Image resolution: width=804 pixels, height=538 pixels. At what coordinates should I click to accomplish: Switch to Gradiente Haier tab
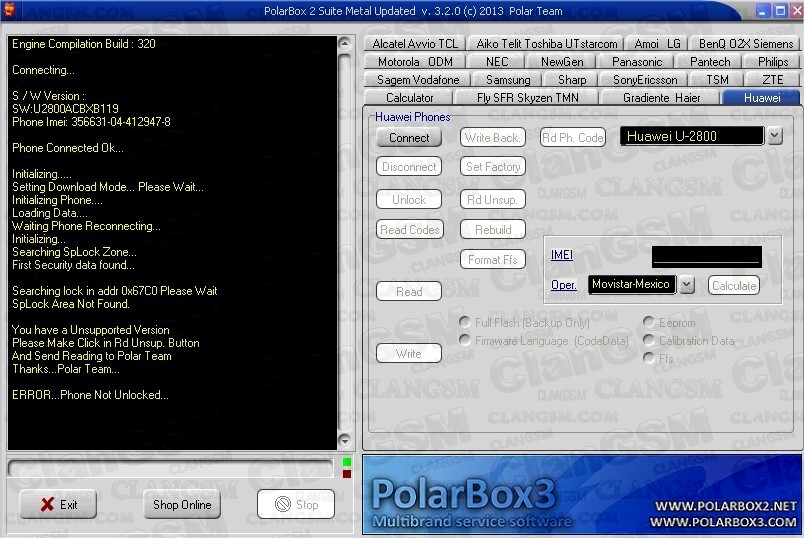(661, 98)
